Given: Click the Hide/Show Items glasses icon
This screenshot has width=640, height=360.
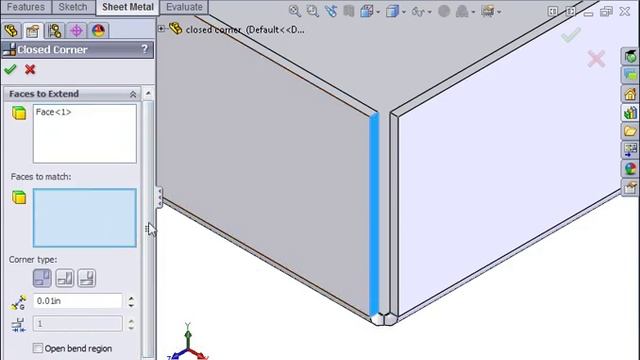Looking at the screenshot, I should [418, 11].
